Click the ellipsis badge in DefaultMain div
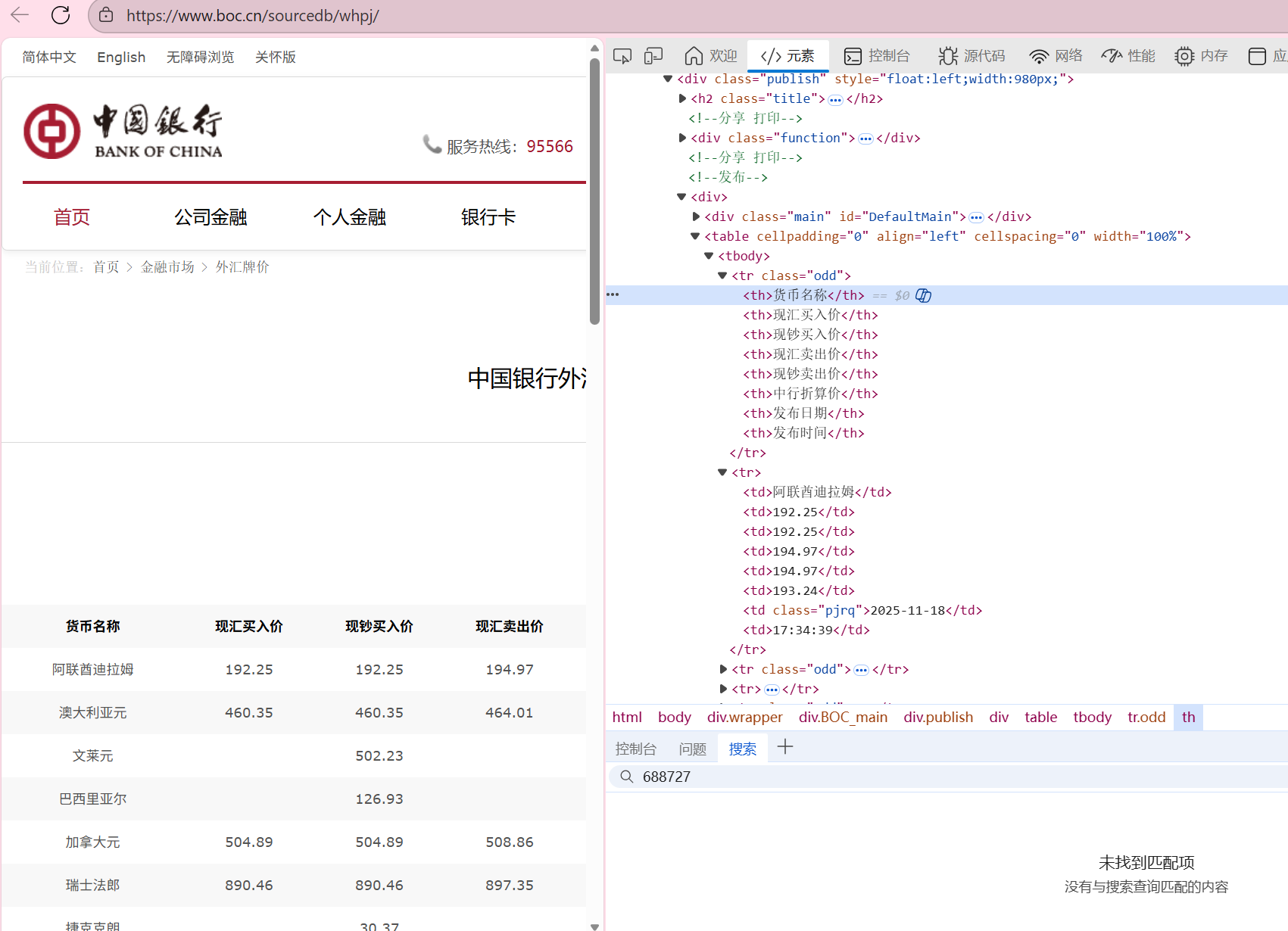The image size is (1288, 931). click(977, 217)
